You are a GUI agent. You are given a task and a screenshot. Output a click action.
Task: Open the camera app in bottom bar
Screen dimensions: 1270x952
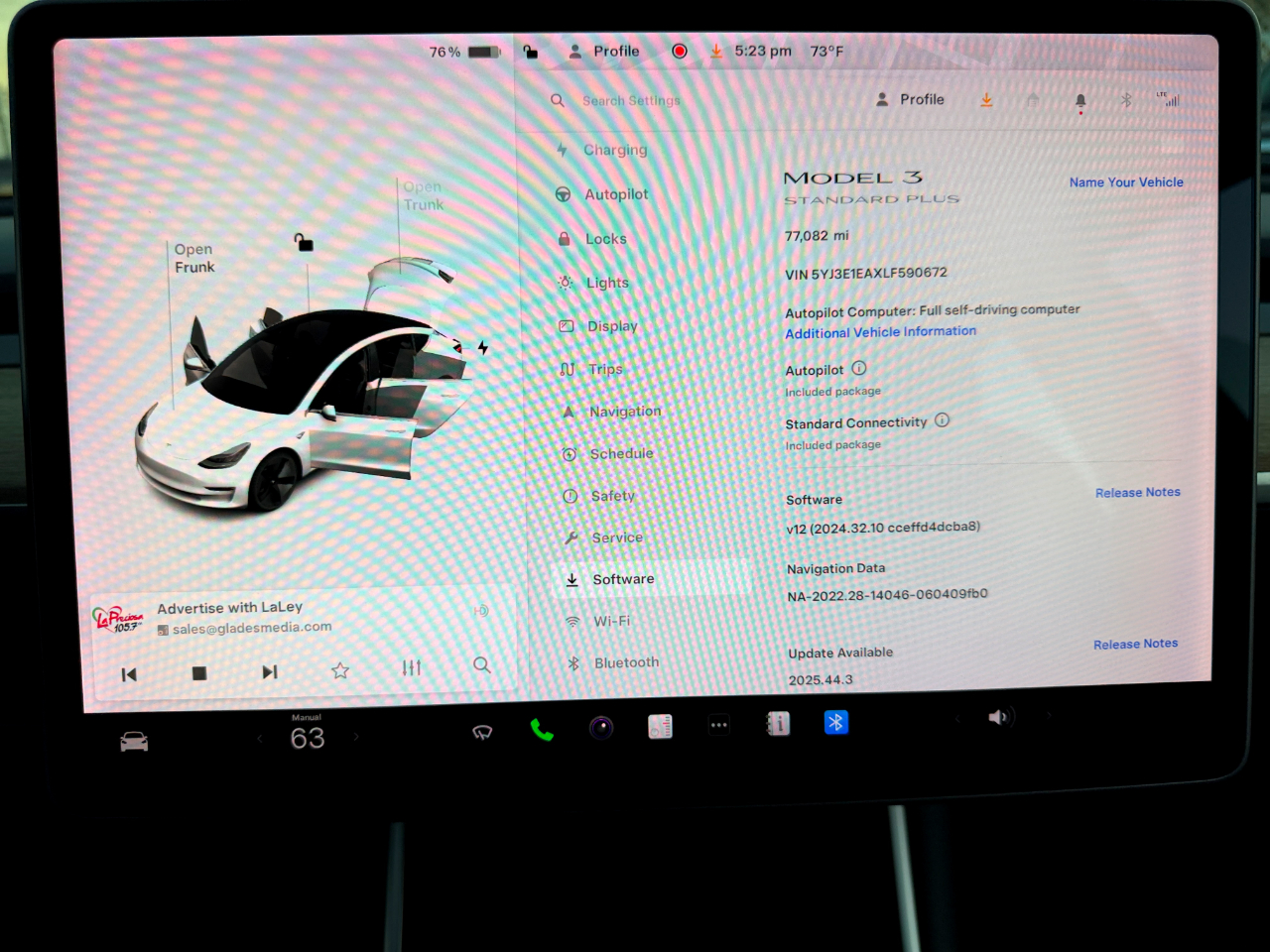[x=601, y=728]
